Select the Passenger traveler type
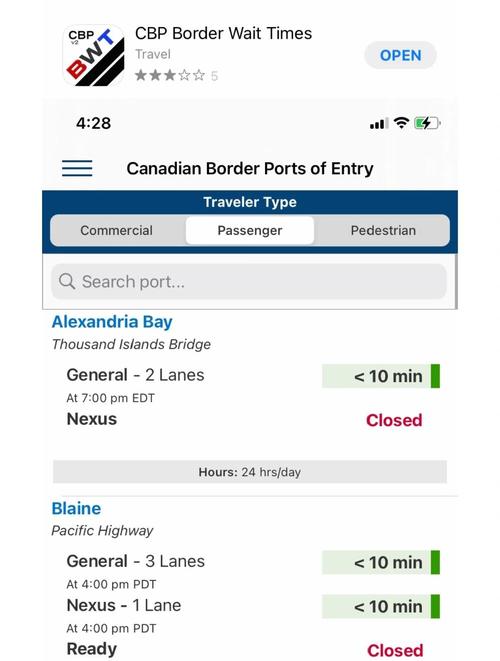The image size is (500, 661). click(x=250, y=231)
